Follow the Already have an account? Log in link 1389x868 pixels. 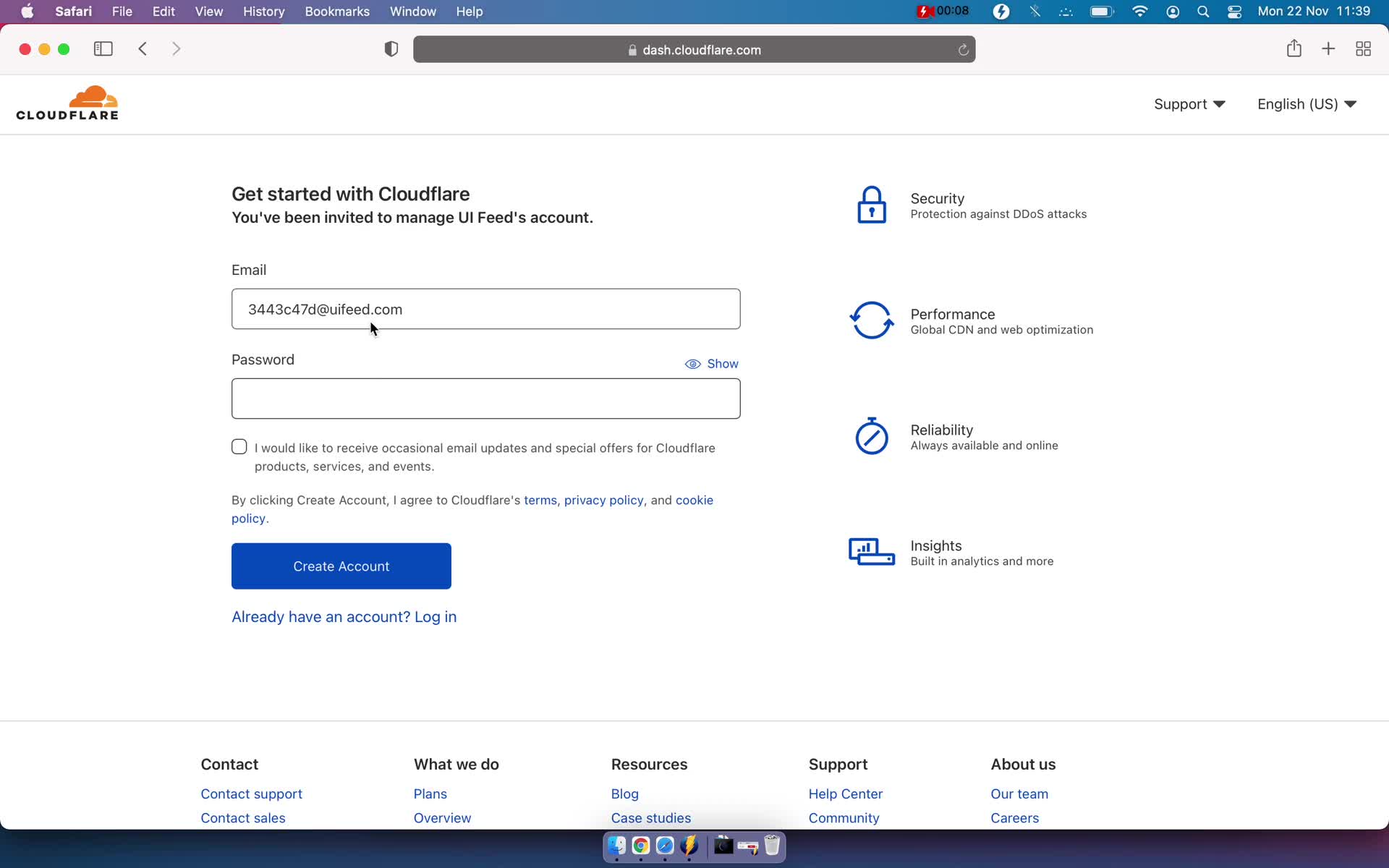pos(344,617)
